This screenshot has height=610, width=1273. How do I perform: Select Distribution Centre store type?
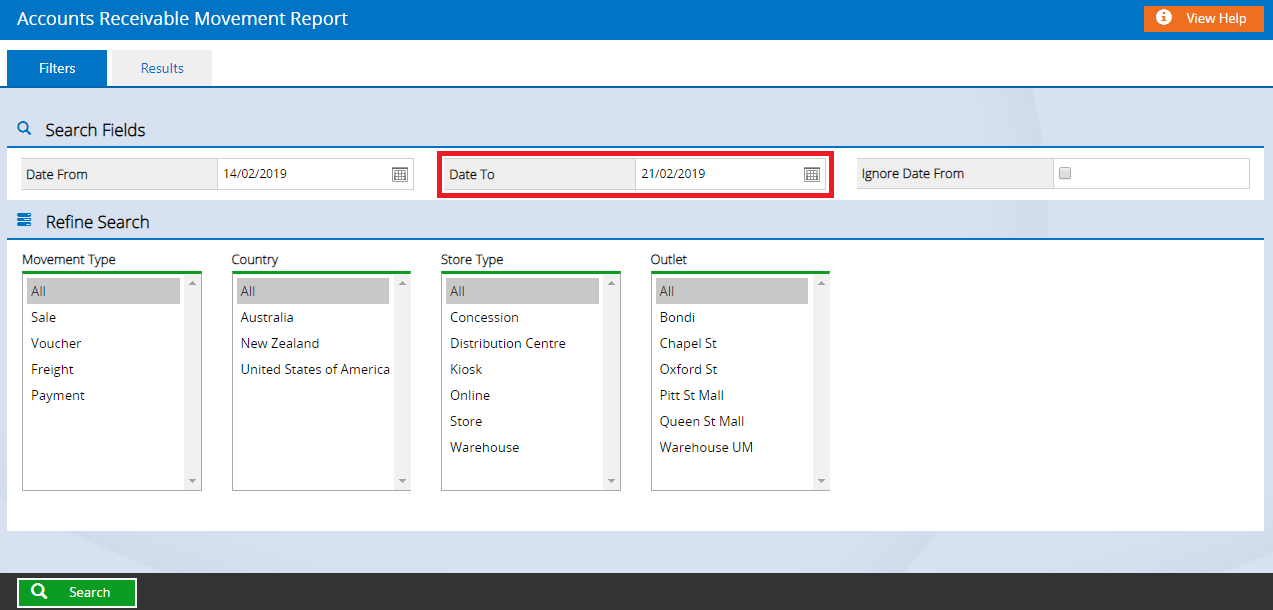(x=522, y=343)
